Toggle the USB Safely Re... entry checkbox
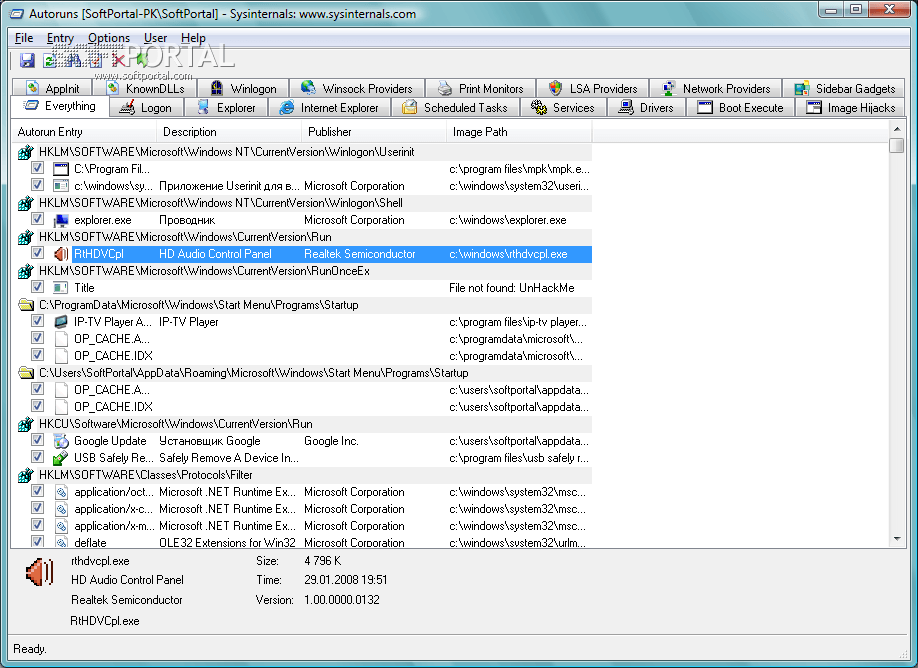The image size is (918, 668). 37,457
